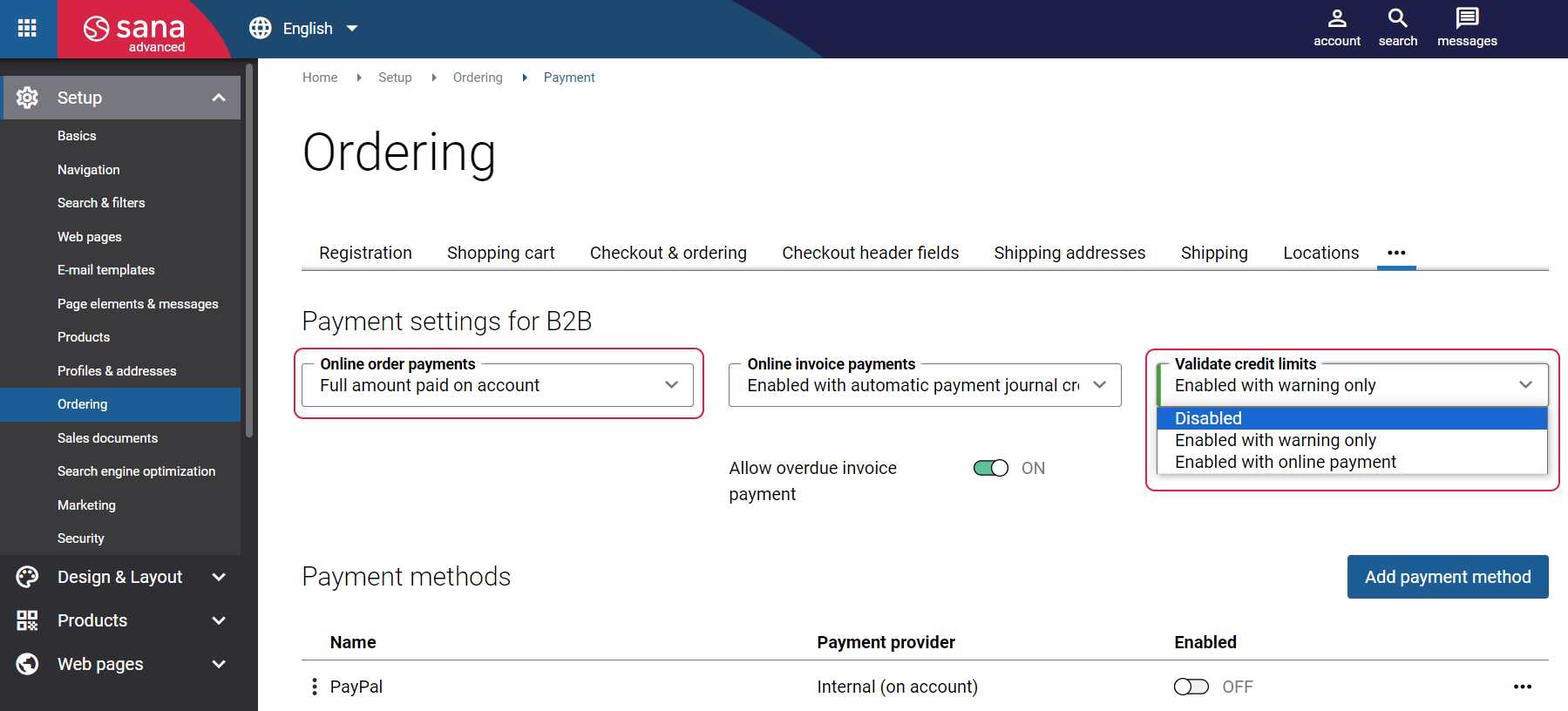Open PayPal row actions ellipsis
The width and height of the screenshot is (1568, 711).
click(1523, 687)
